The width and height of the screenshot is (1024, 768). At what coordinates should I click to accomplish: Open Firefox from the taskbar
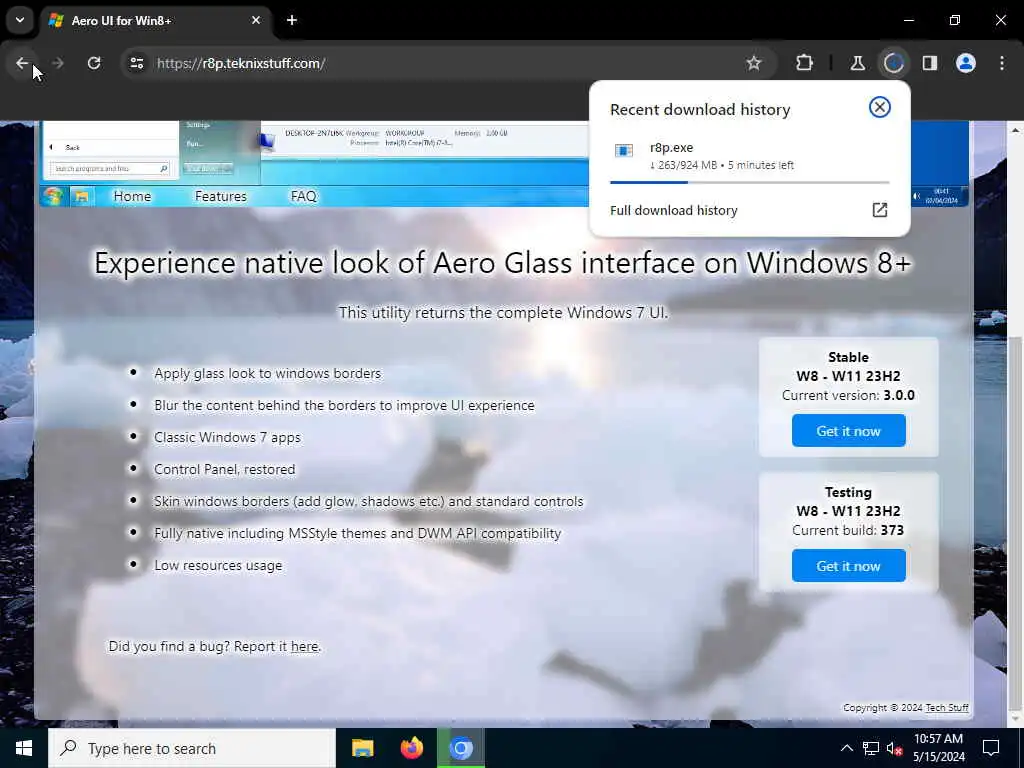411,748
